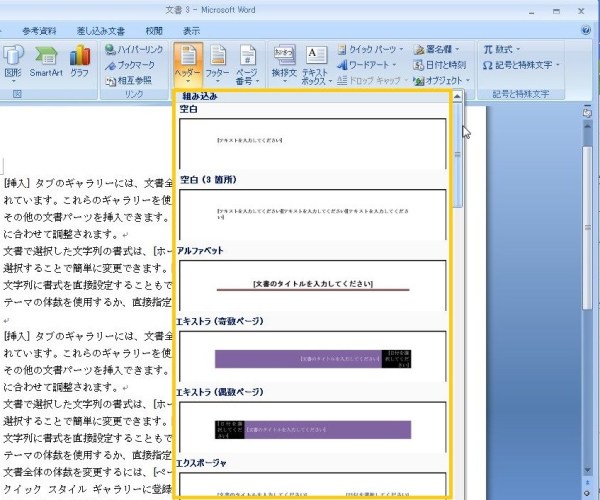Open the フッター footer gallery
600x500 pixels.
[217, 62]
